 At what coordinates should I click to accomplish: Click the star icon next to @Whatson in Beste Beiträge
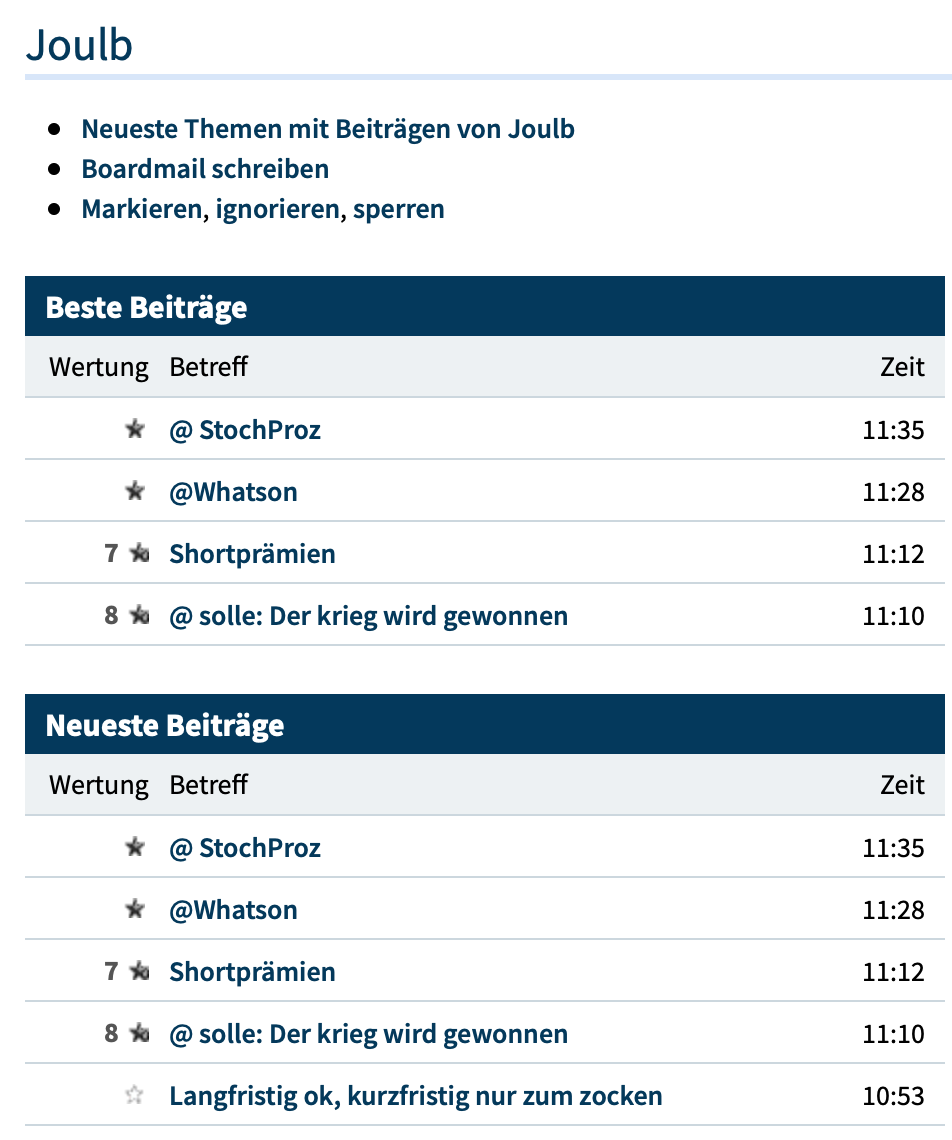(x=136, y=491)
